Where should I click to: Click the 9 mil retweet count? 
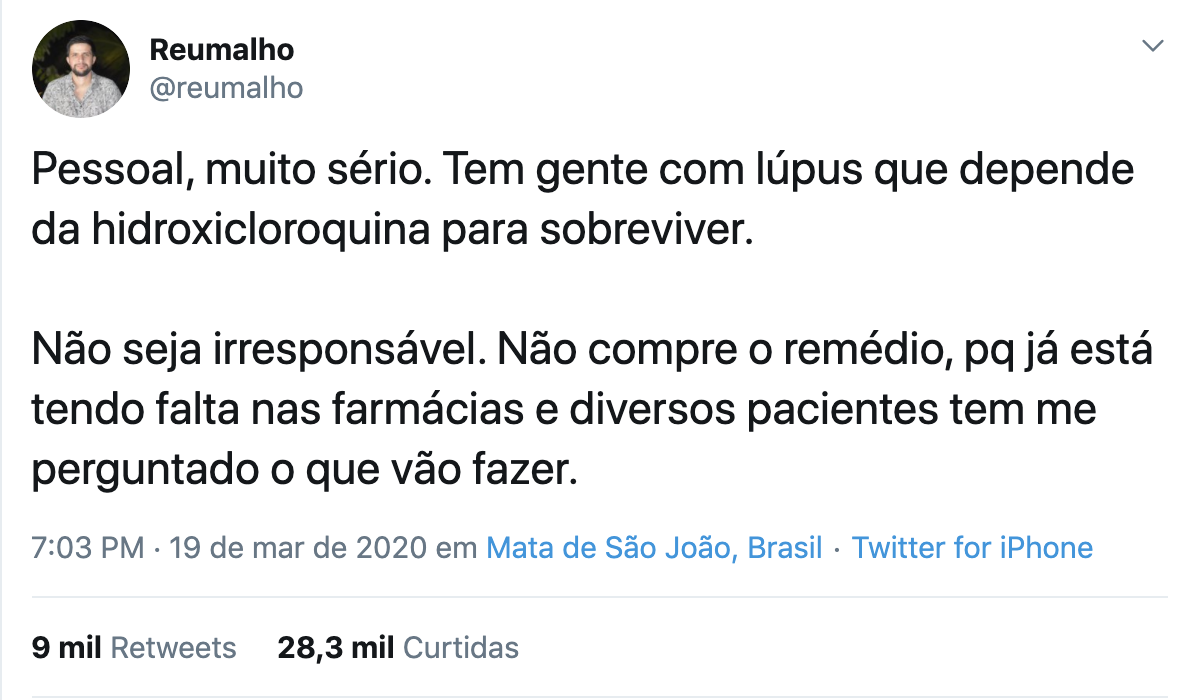(x=66, y=647)
